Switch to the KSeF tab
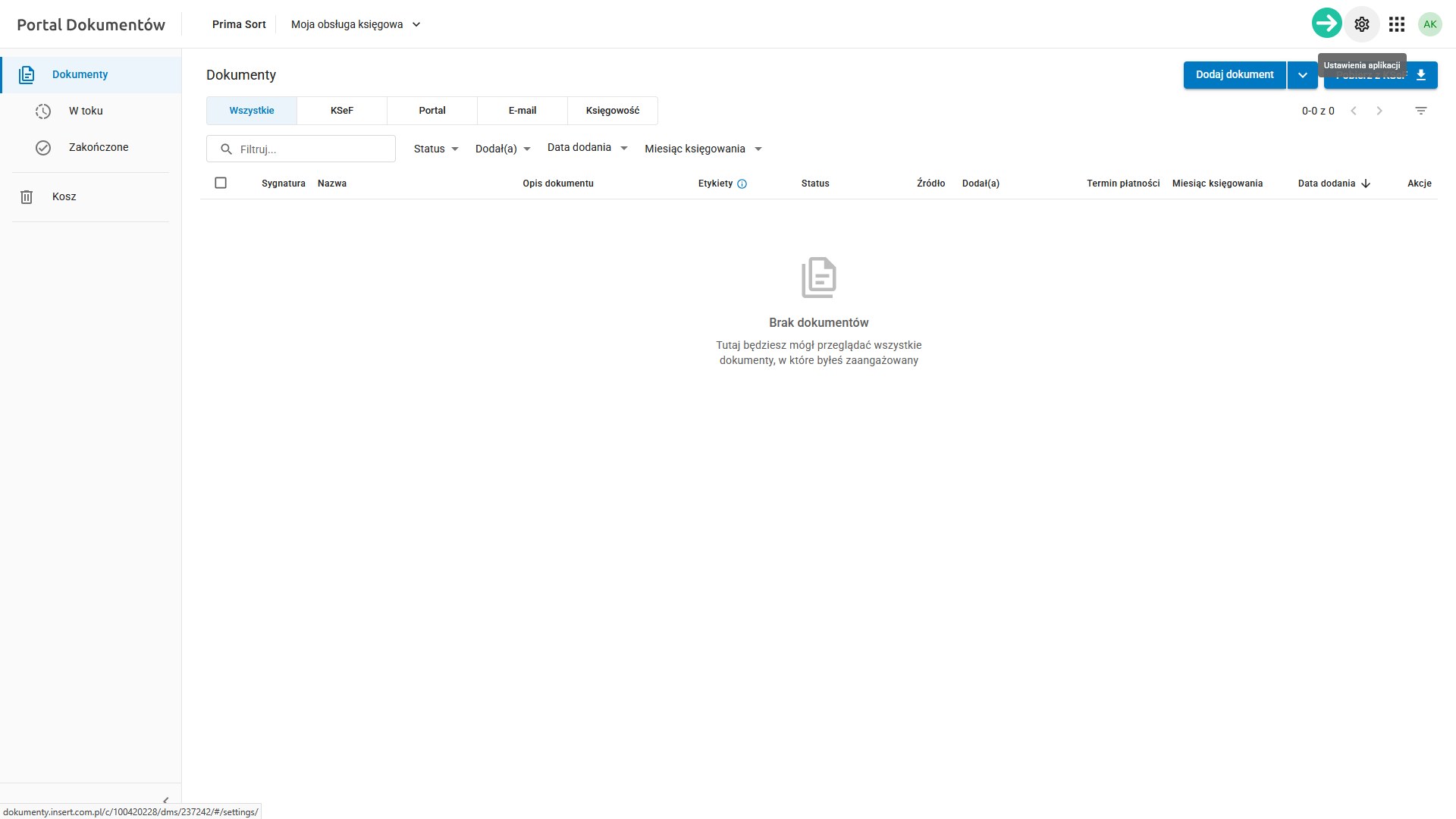 [x=342, y=111]
